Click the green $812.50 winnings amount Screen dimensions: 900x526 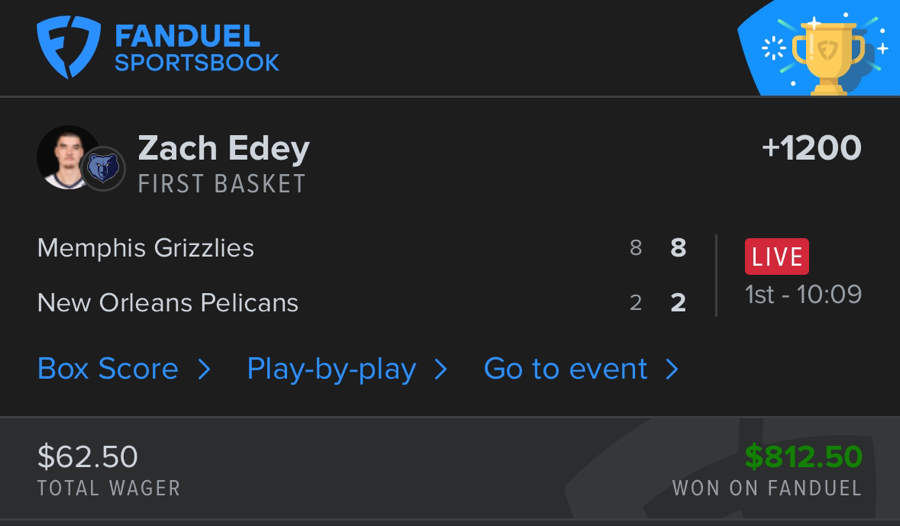coord(803,456)
